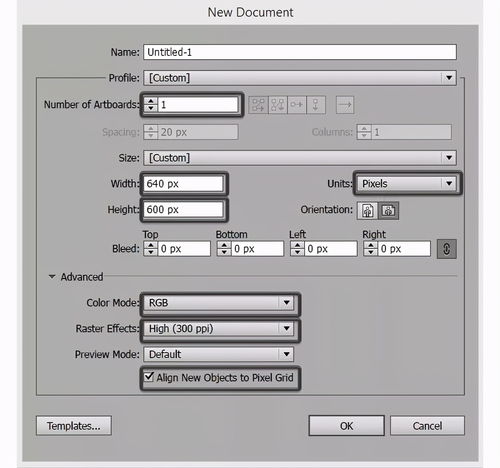The image size is (500, 468).
Task: Click the right-to-left layout arrow icon
Action: pyautogui.click(x=345, y=105)
